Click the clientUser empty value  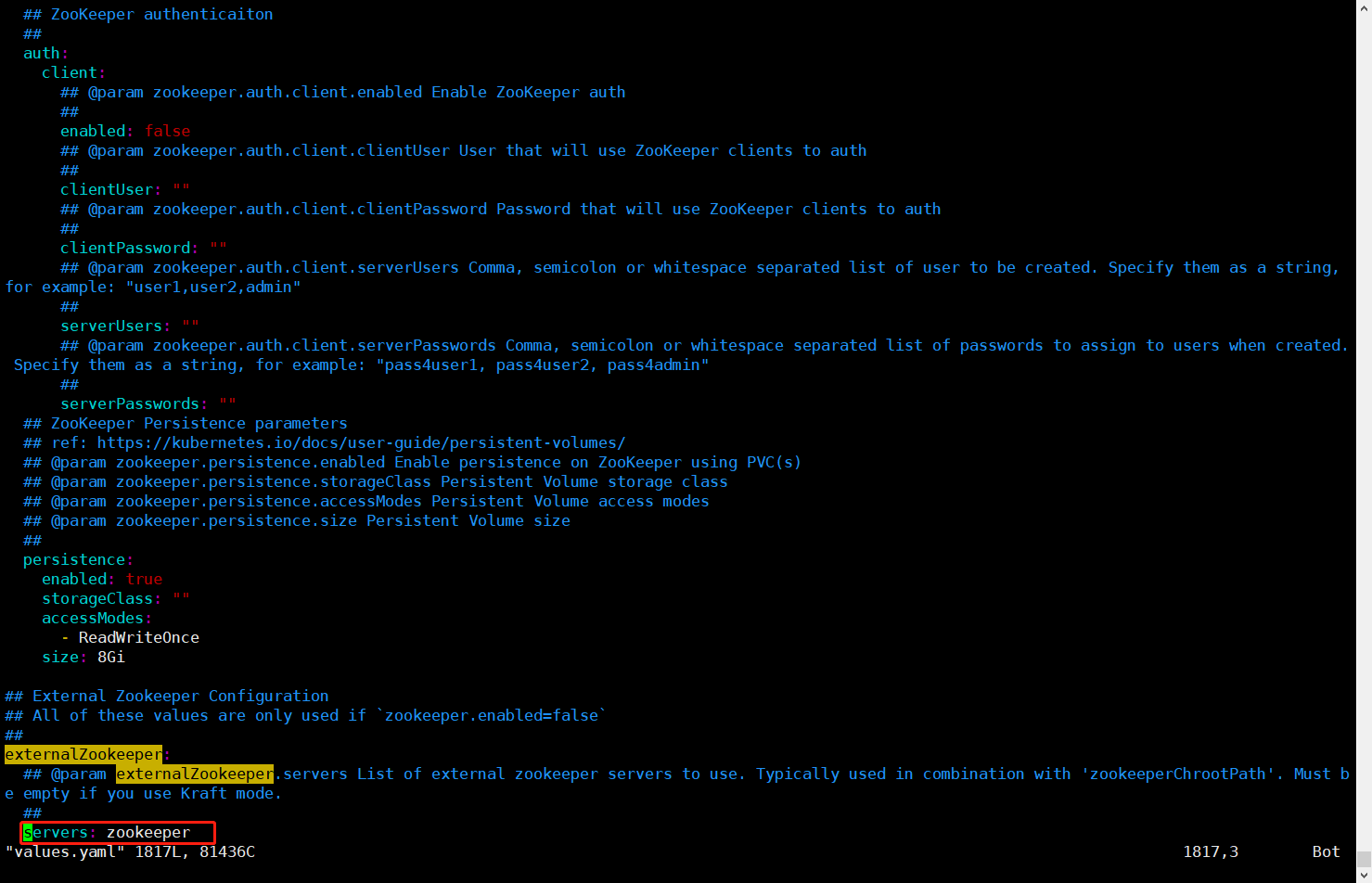click(x=181, y=189)
